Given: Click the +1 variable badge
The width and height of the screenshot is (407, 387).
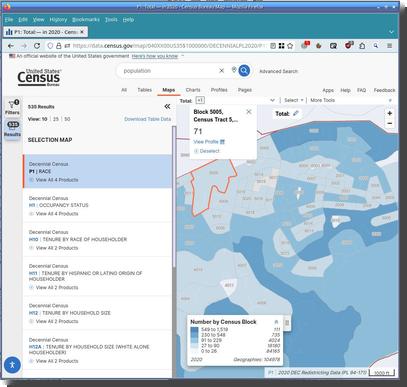Looking at the screenshot, I should pos(200,100).
